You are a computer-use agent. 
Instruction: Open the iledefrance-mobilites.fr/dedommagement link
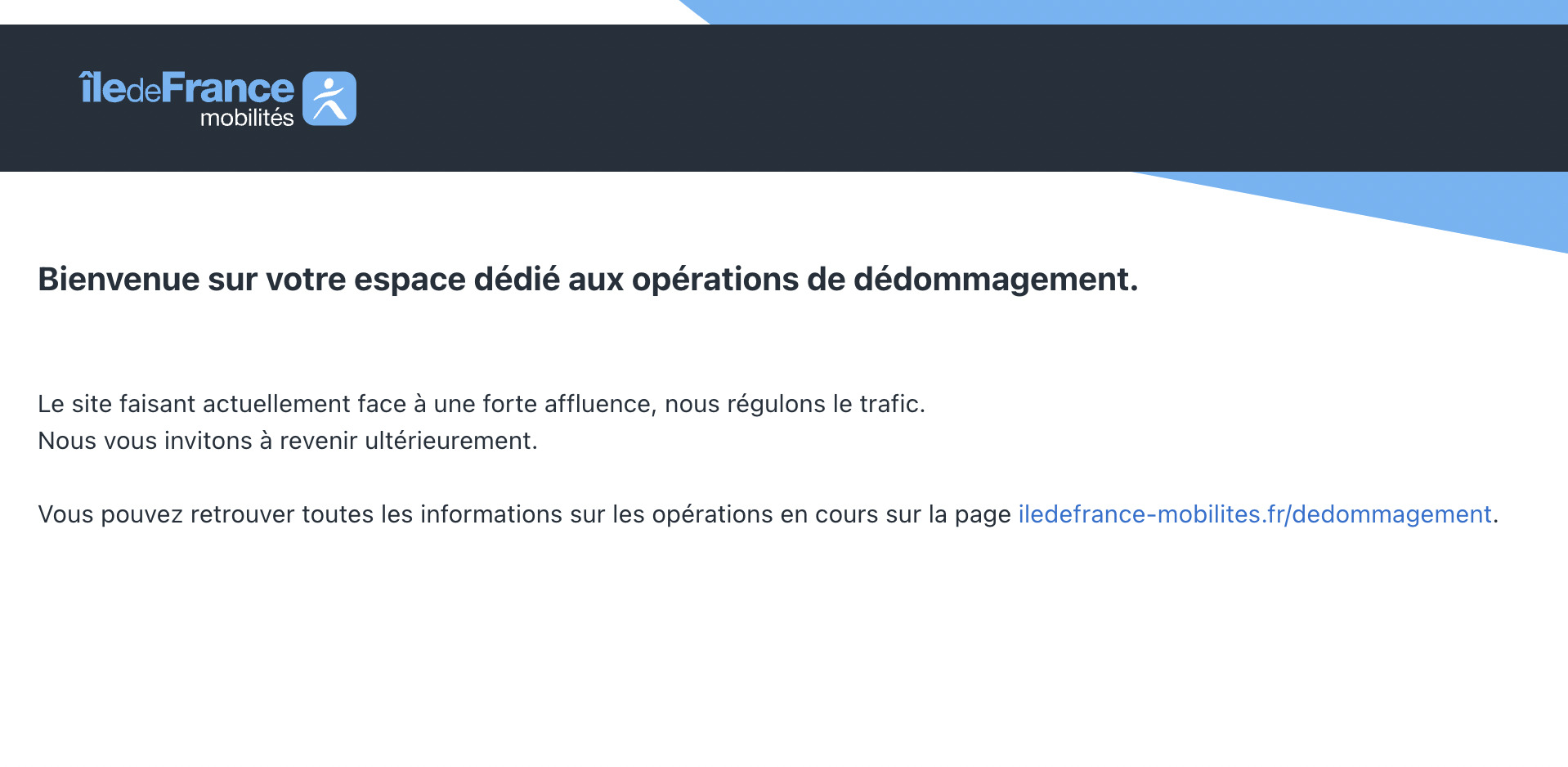coord(1255,514)
